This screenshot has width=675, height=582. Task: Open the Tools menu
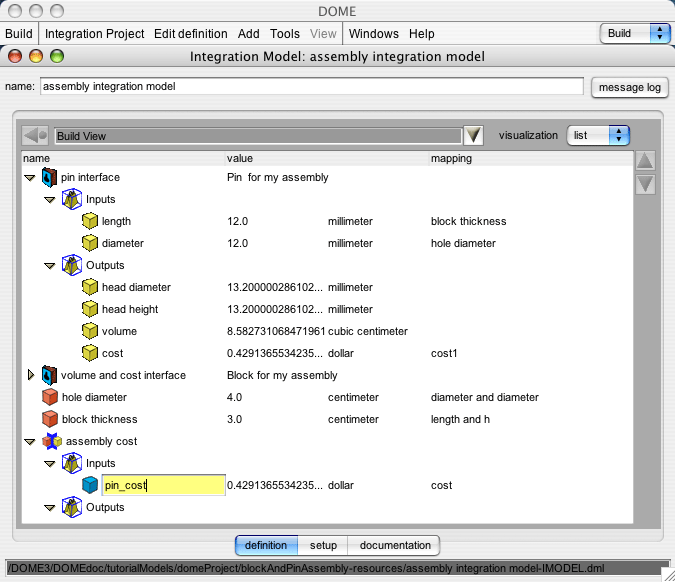coord(285,34)
